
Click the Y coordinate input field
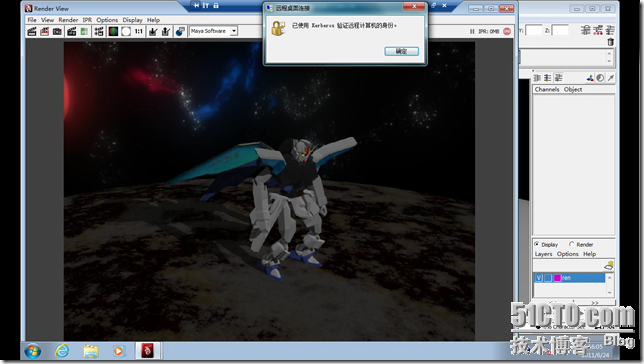click(x=534, y=30)
